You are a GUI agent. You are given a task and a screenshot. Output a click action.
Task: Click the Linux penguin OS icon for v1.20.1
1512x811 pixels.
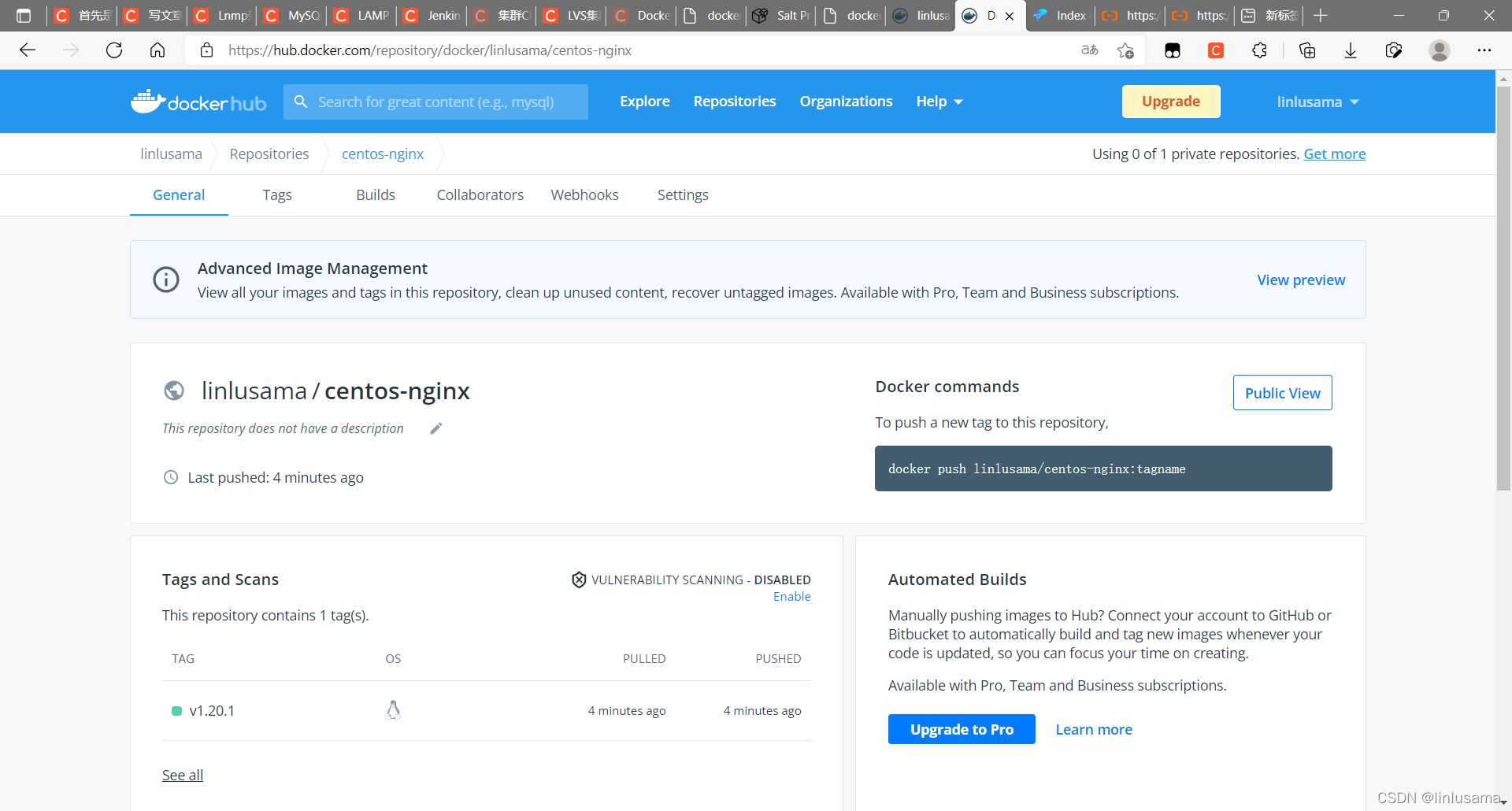(393, 710)
